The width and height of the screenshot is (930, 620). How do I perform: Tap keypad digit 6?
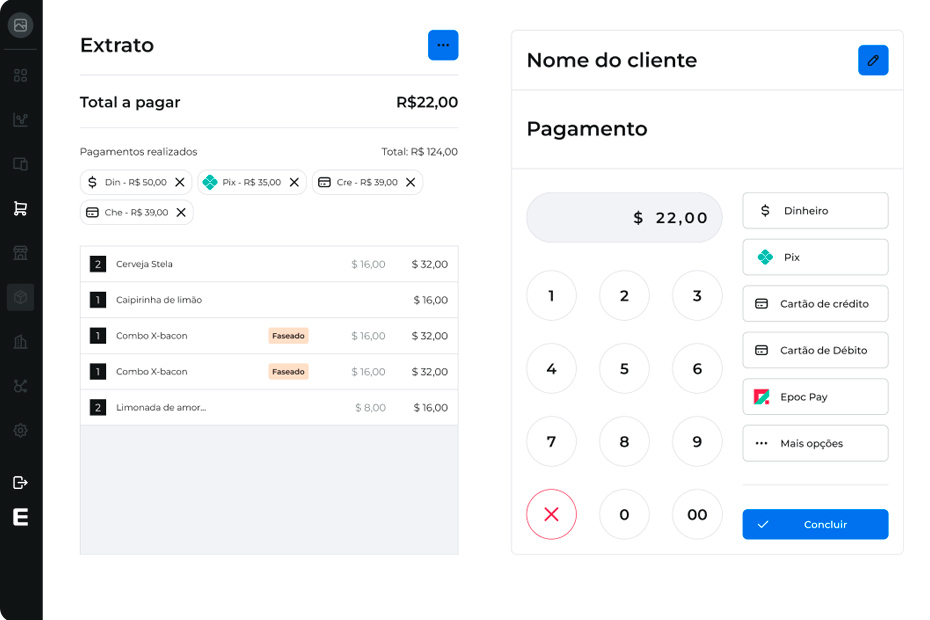pos(698,368)
